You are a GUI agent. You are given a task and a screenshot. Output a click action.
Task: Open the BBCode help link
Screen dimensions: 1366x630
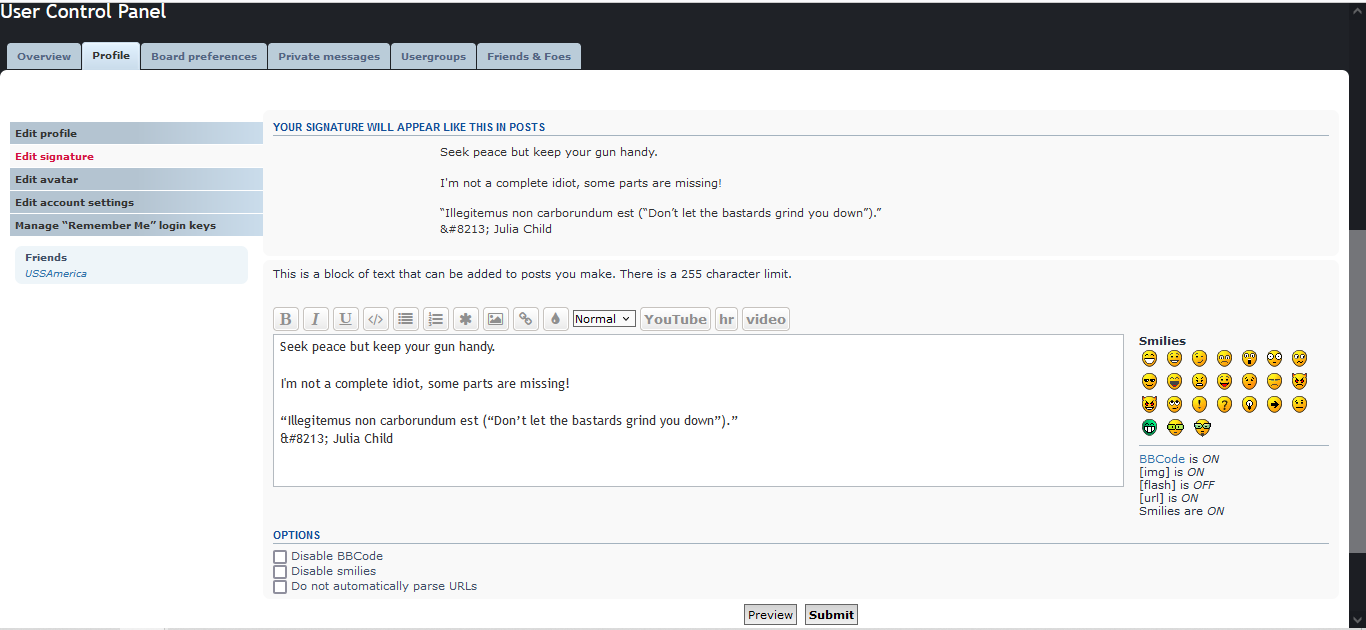coord(1161,459)
